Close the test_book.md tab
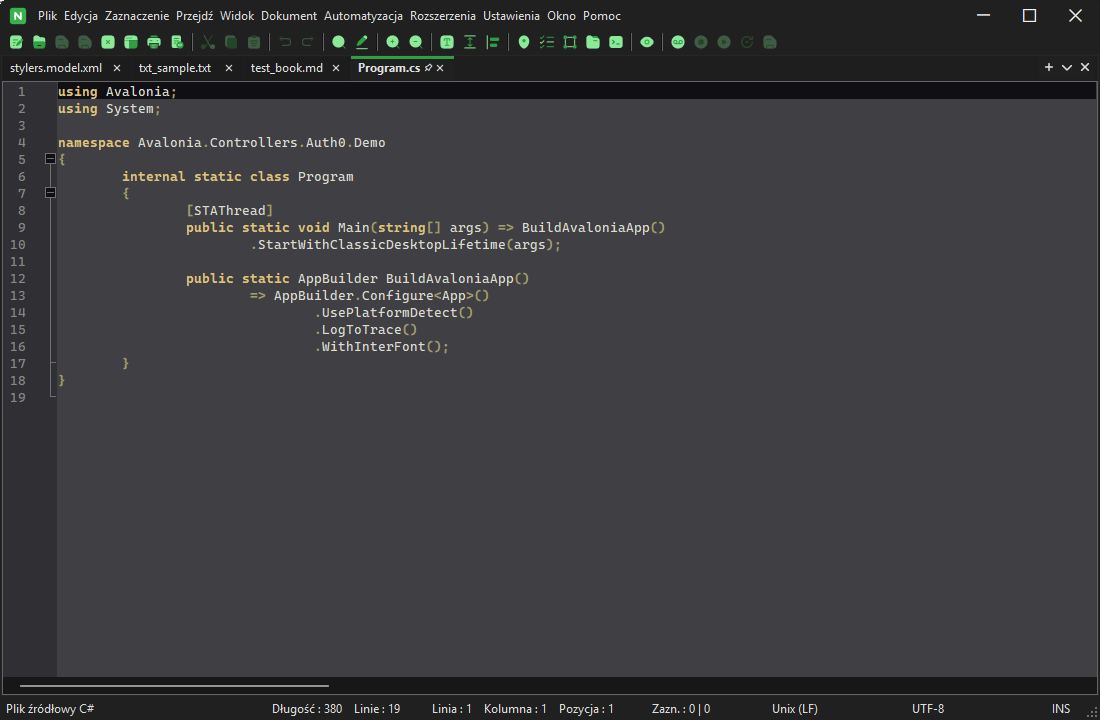The width and height of the screenshot is (1100, 720). [x=336, y=68]
